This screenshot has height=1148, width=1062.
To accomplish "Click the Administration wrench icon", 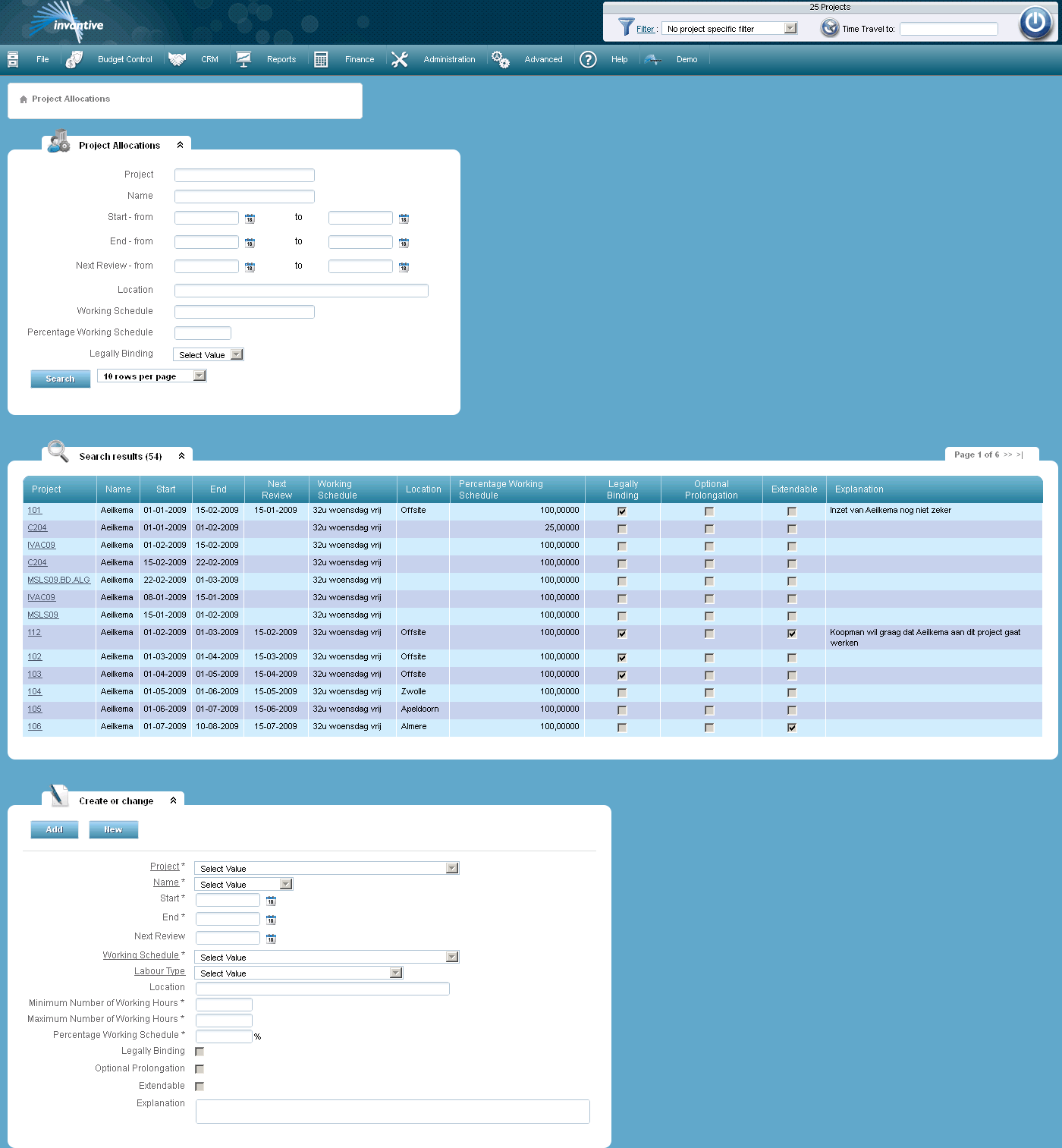I will pos(400,59).
